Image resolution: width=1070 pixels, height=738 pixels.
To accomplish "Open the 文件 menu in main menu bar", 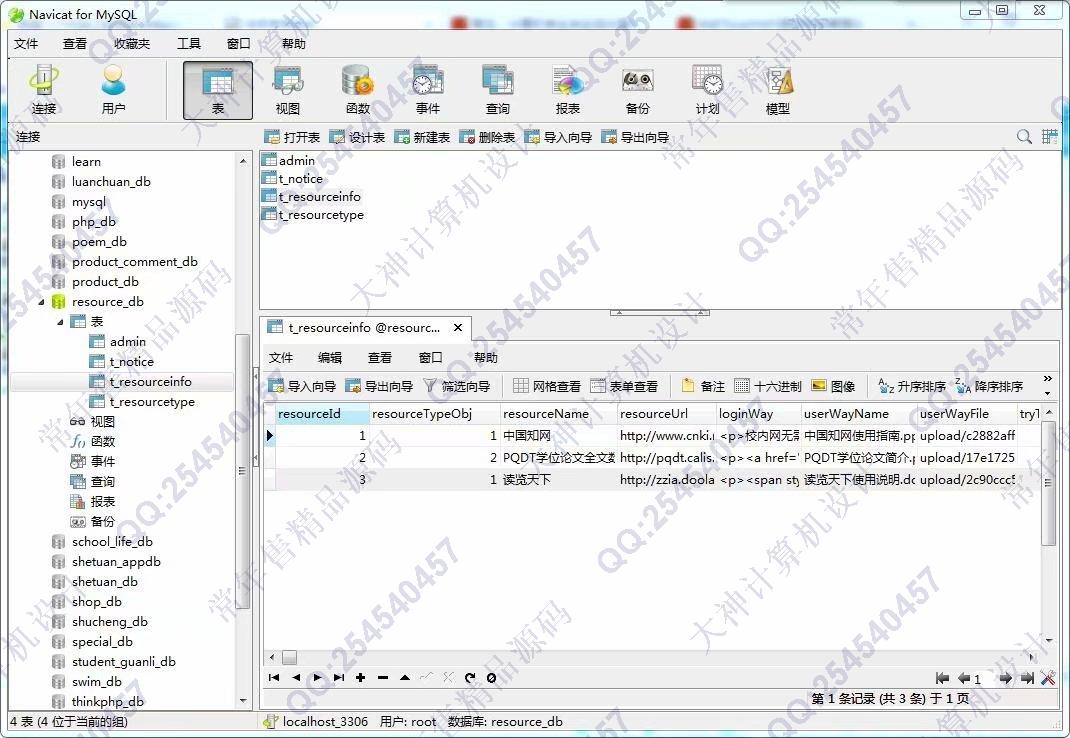I will click(26, 44).
